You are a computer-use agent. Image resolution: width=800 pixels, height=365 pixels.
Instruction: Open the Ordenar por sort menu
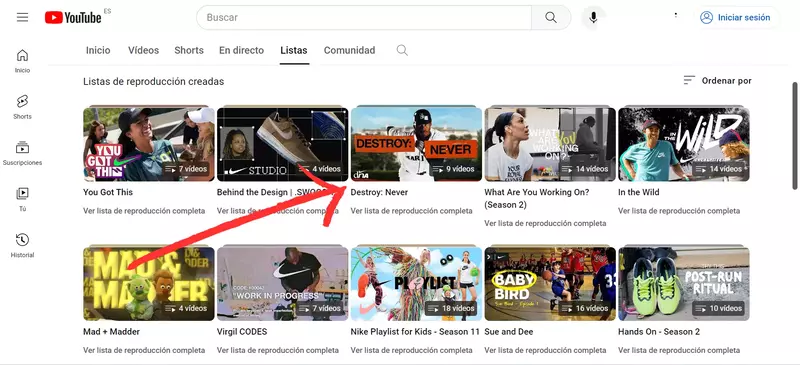(x=717, y=81)
